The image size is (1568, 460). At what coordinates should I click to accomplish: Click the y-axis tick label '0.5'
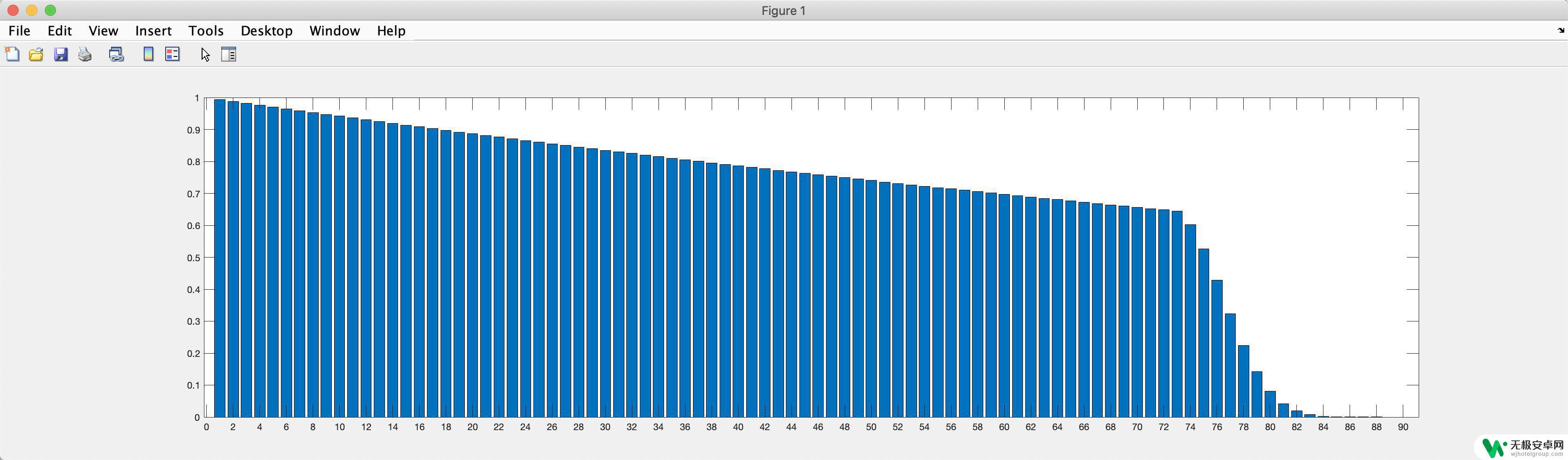(194, 258)
